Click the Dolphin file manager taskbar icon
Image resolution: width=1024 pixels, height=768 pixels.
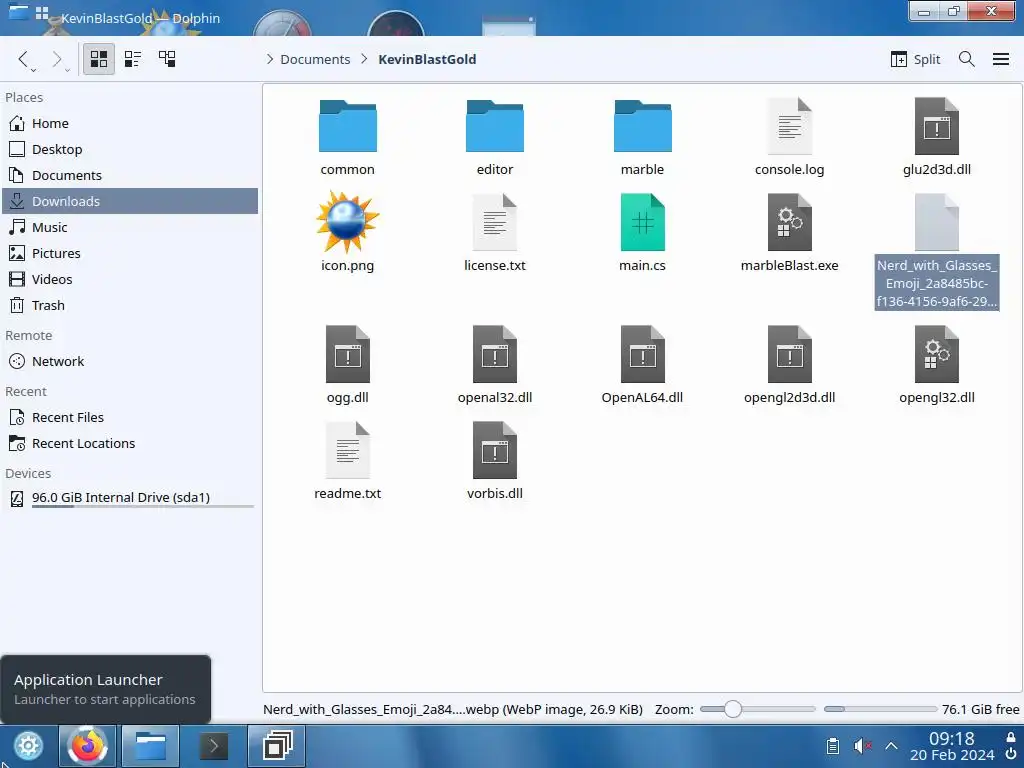[150, 746]
